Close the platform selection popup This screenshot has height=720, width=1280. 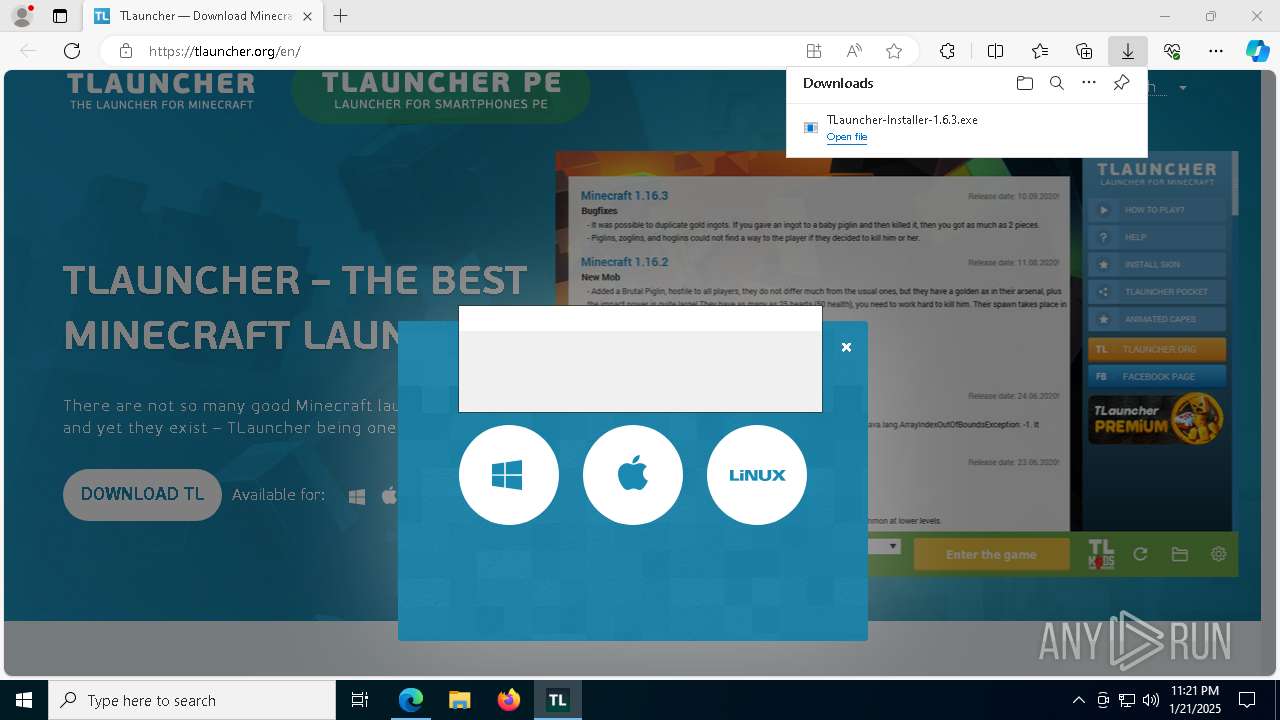[846, 347]
